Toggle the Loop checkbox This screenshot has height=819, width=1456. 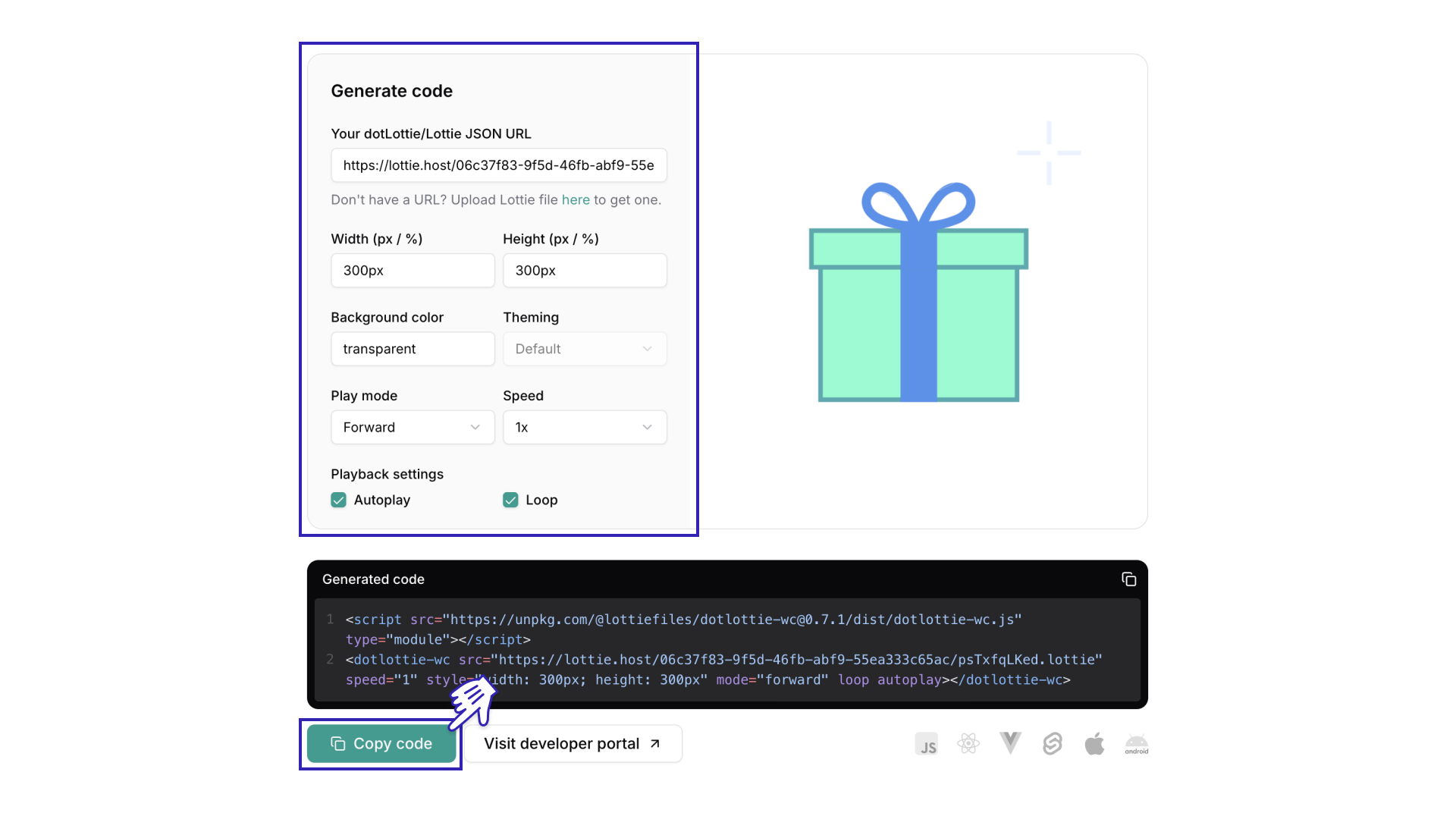tap(510, 500)
